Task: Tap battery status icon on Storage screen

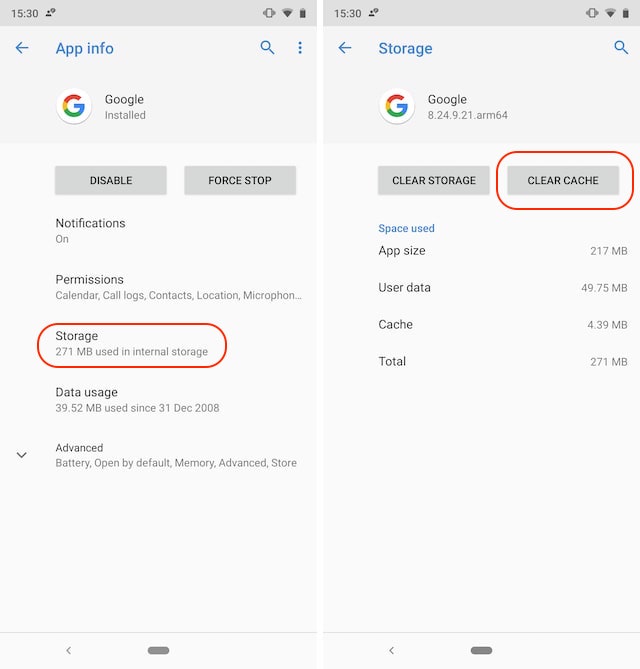Action: [625, 13]
